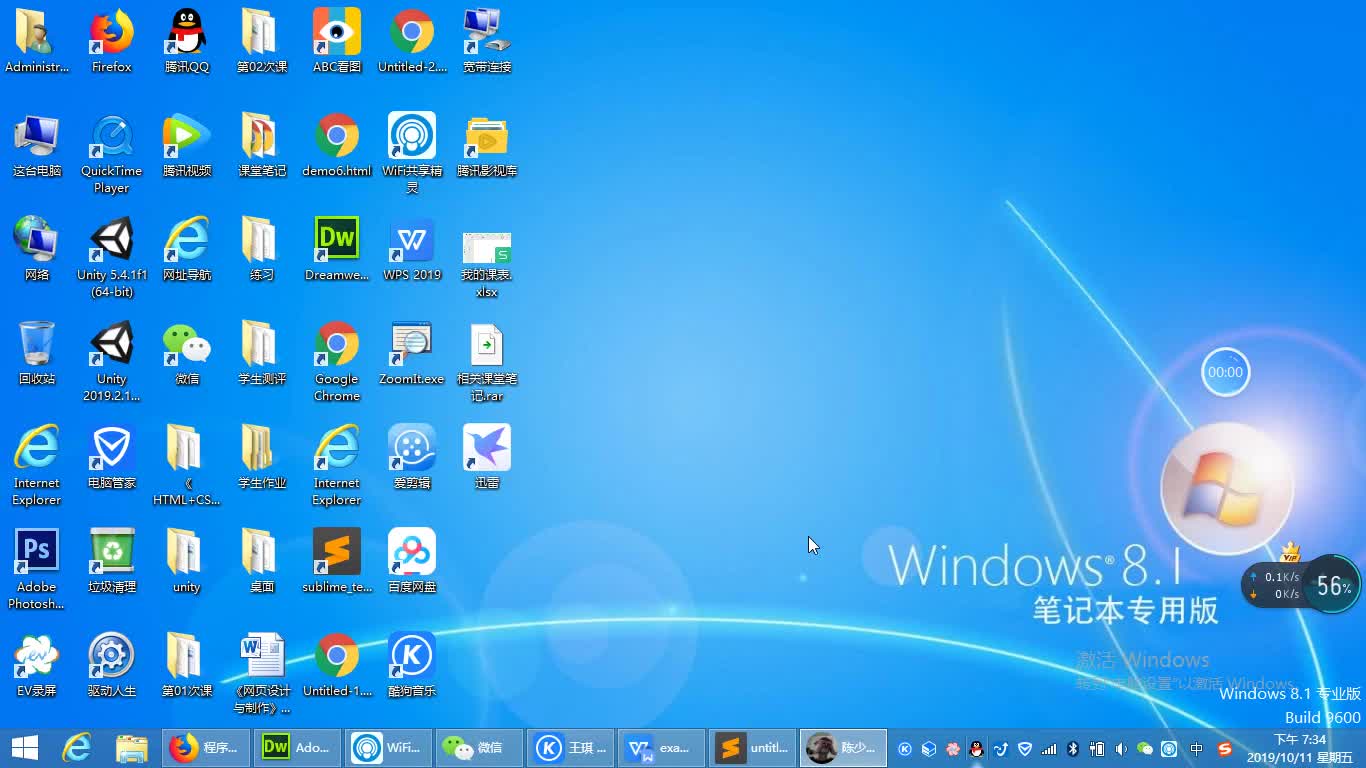
Task: Open the 网络 network icon
Action: [37, 249]
